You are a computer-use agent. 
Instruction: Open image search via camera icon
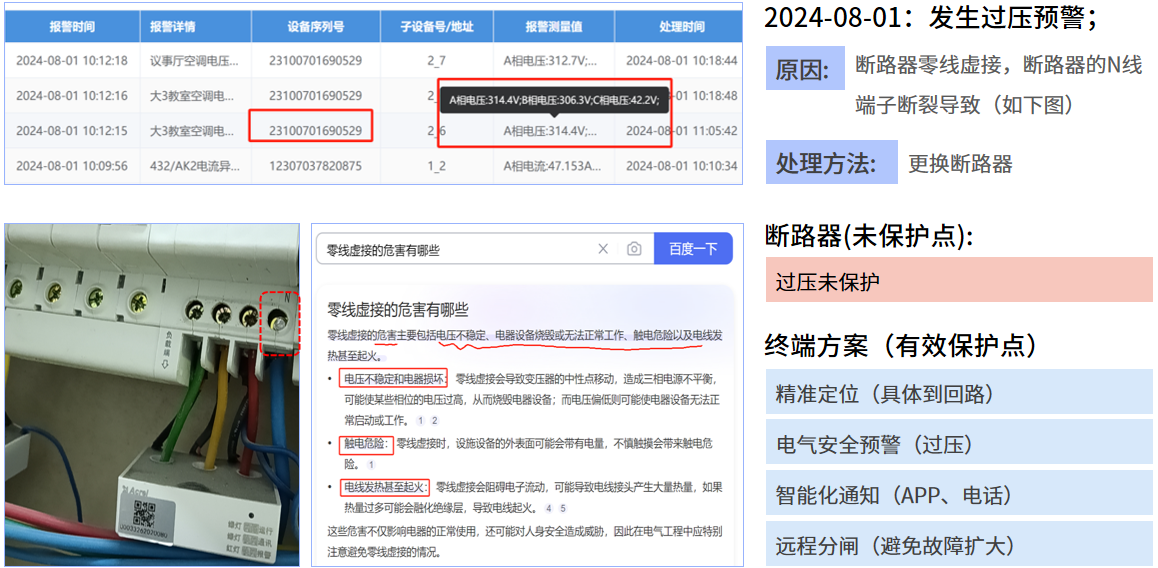[634, 250]
